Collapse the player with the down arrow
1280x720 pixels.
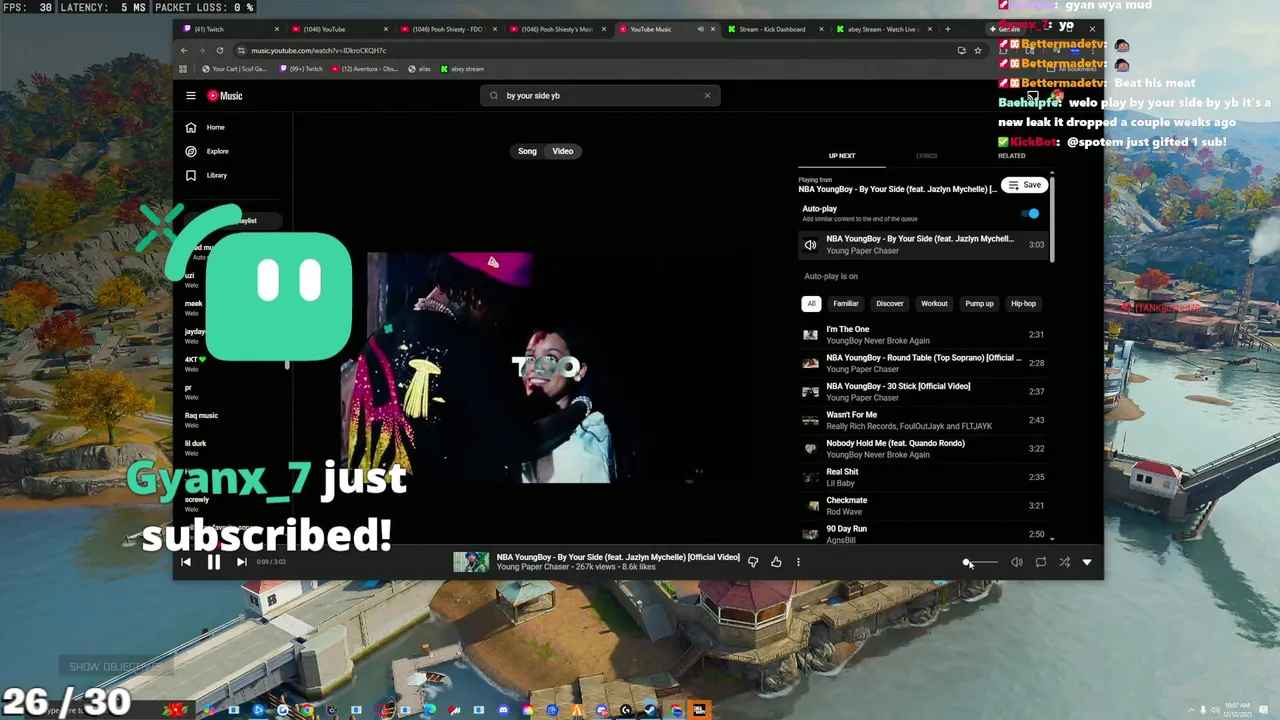1087,563
